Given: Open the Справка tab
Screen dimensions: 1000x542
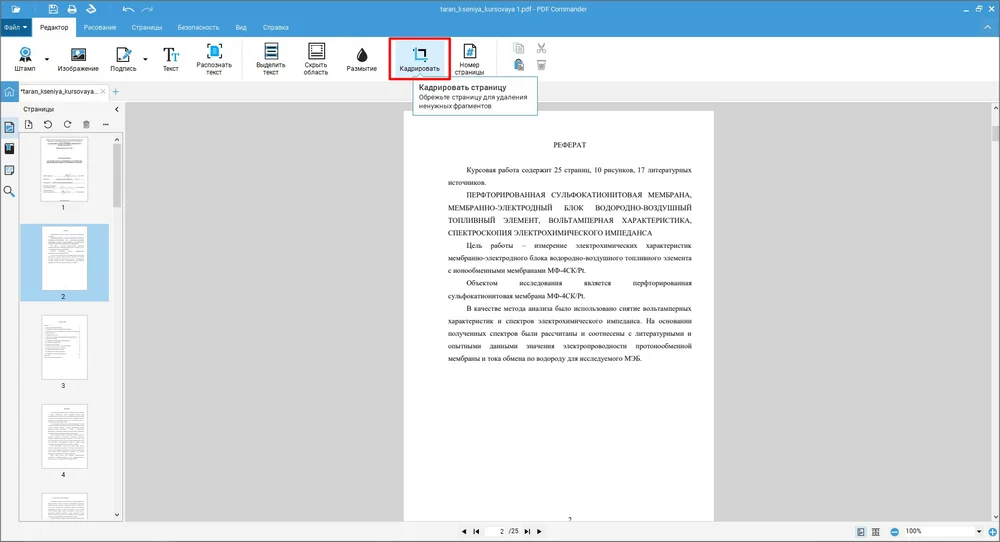Looking at the screenshot, I should tap(276, 27).
